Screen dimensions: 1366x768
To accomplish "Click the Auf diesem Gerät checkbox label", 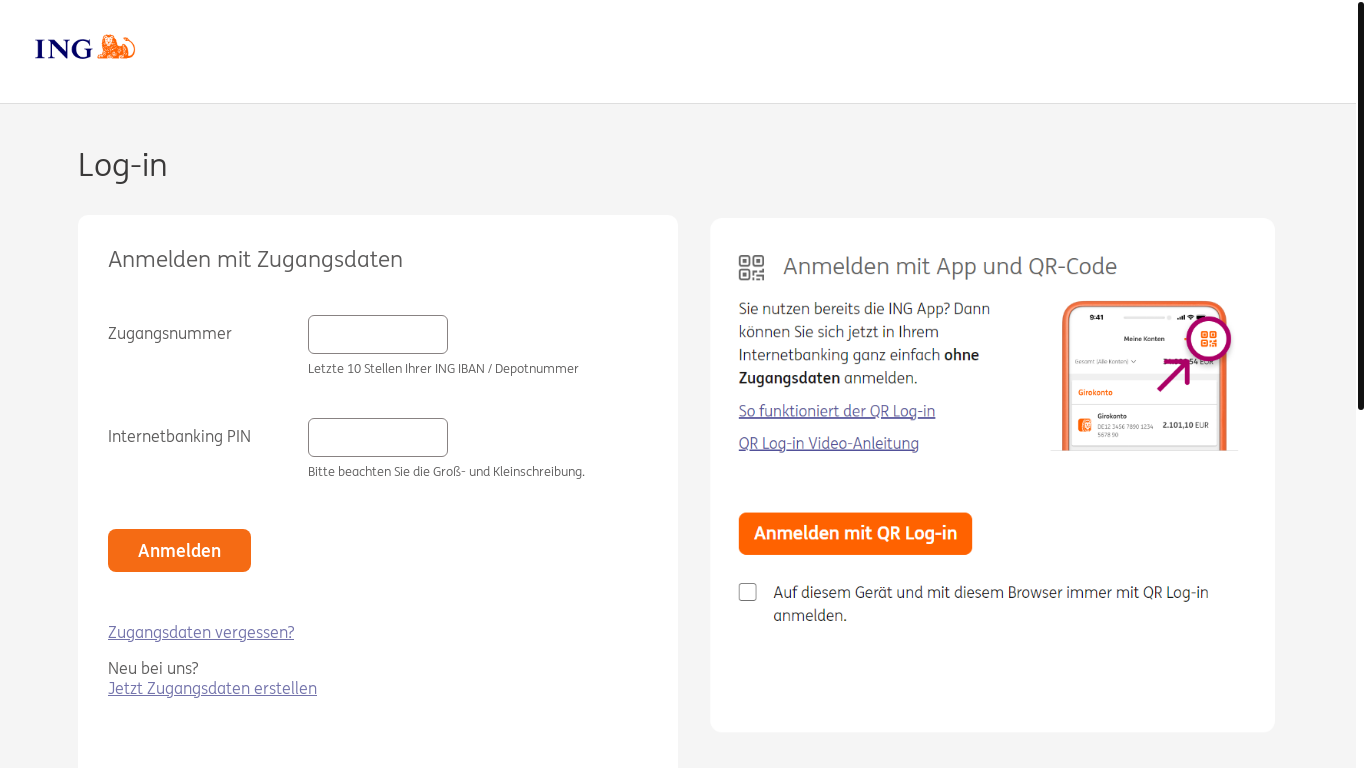I will click(x=991, y=604).
